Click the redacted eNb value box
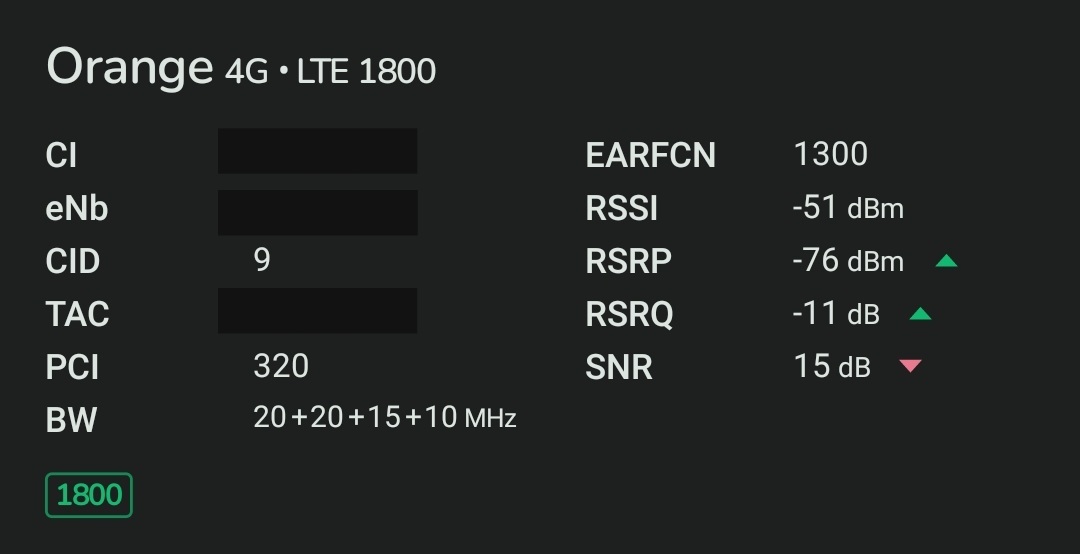This screenshot has width=1080, height=554. (x=317, y=212)
